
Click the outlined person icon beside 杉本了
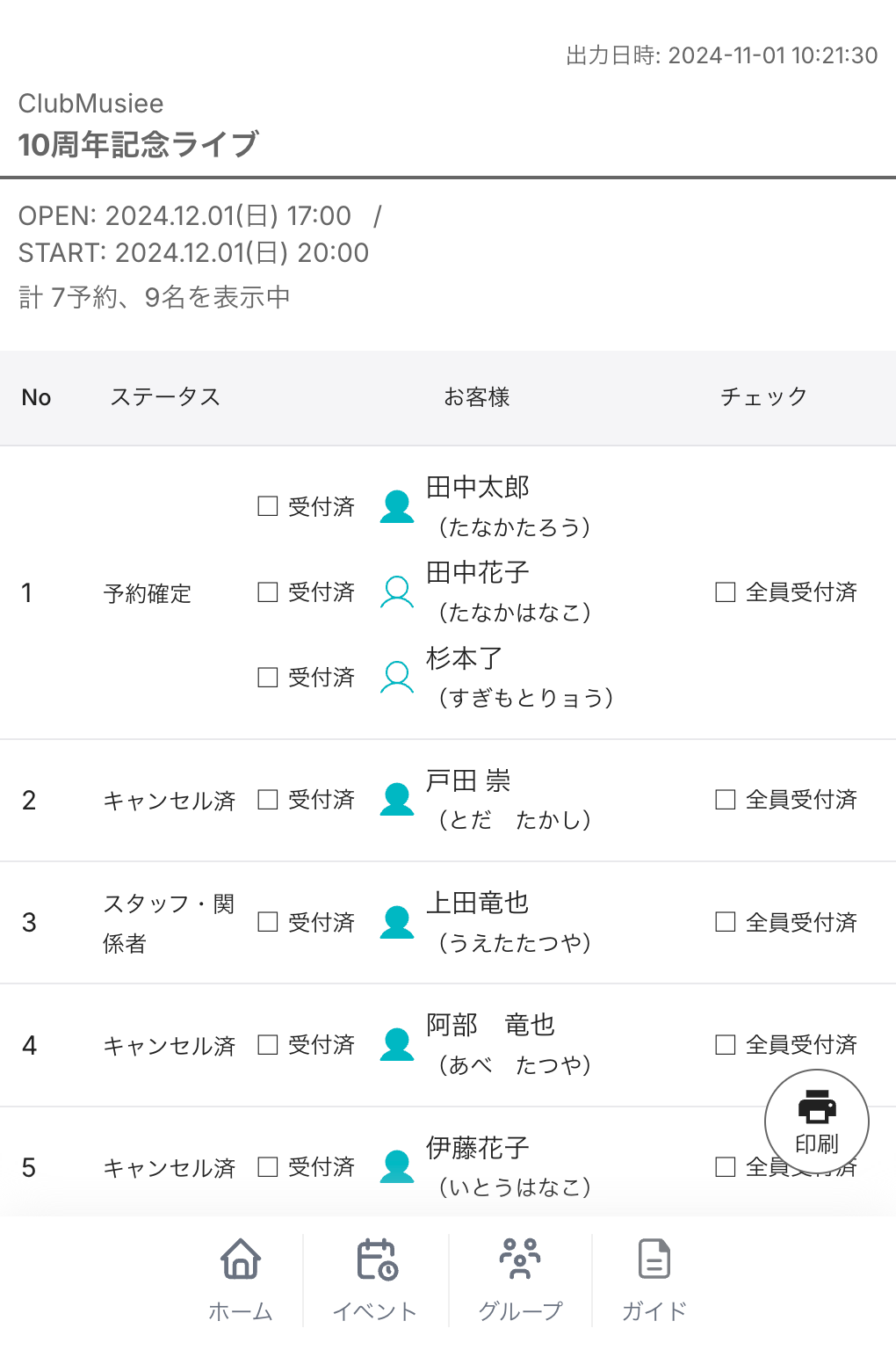(x=397, y=677)
